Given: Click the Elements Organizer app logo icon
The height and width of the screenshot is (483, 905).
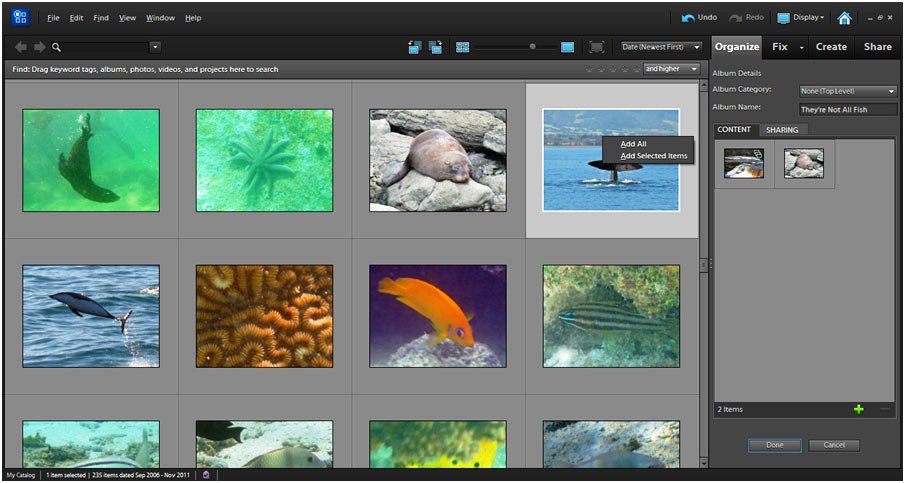Looking at the screenshot, I should pyautogui.click(x=20, y=18).
